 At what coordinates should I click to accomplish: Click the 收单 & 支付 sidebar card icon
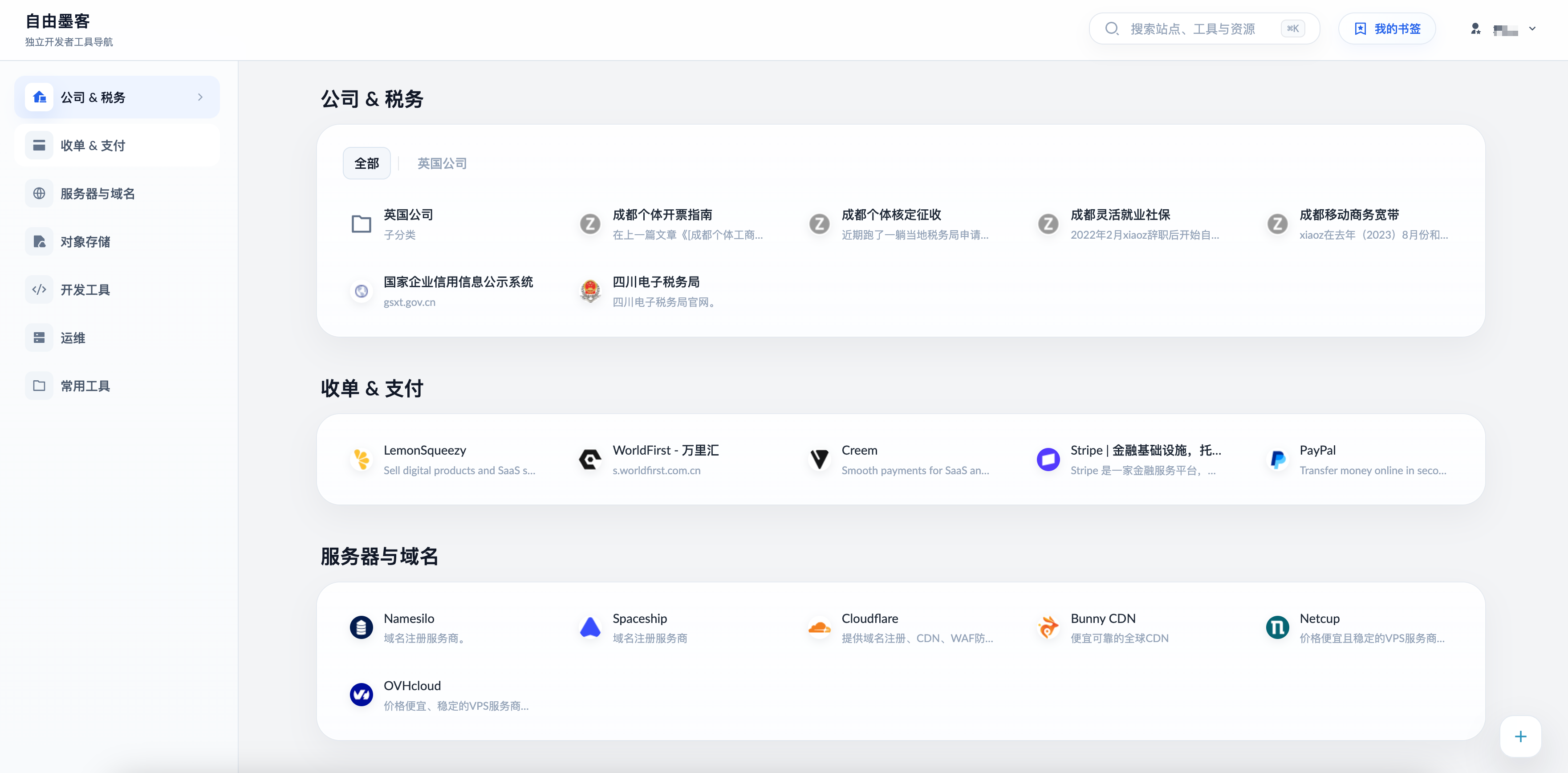pyautogui.click(x=40, y=146)
